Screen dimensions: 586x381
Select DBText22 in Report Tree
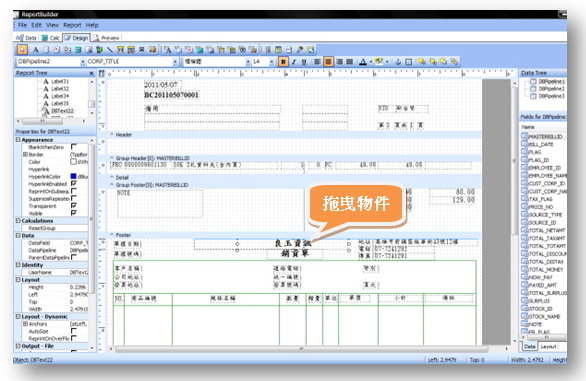tap(62, 111)
